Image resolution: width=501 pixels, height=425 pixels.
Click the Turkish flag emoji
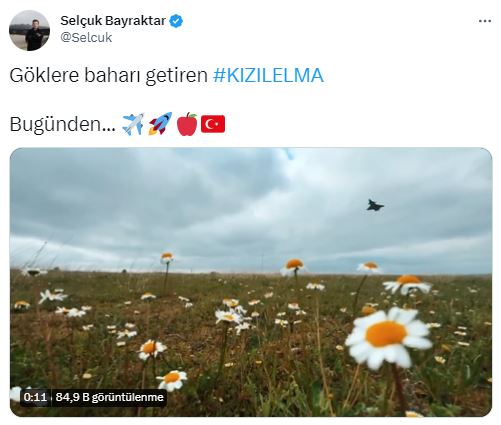coord(213,124)
